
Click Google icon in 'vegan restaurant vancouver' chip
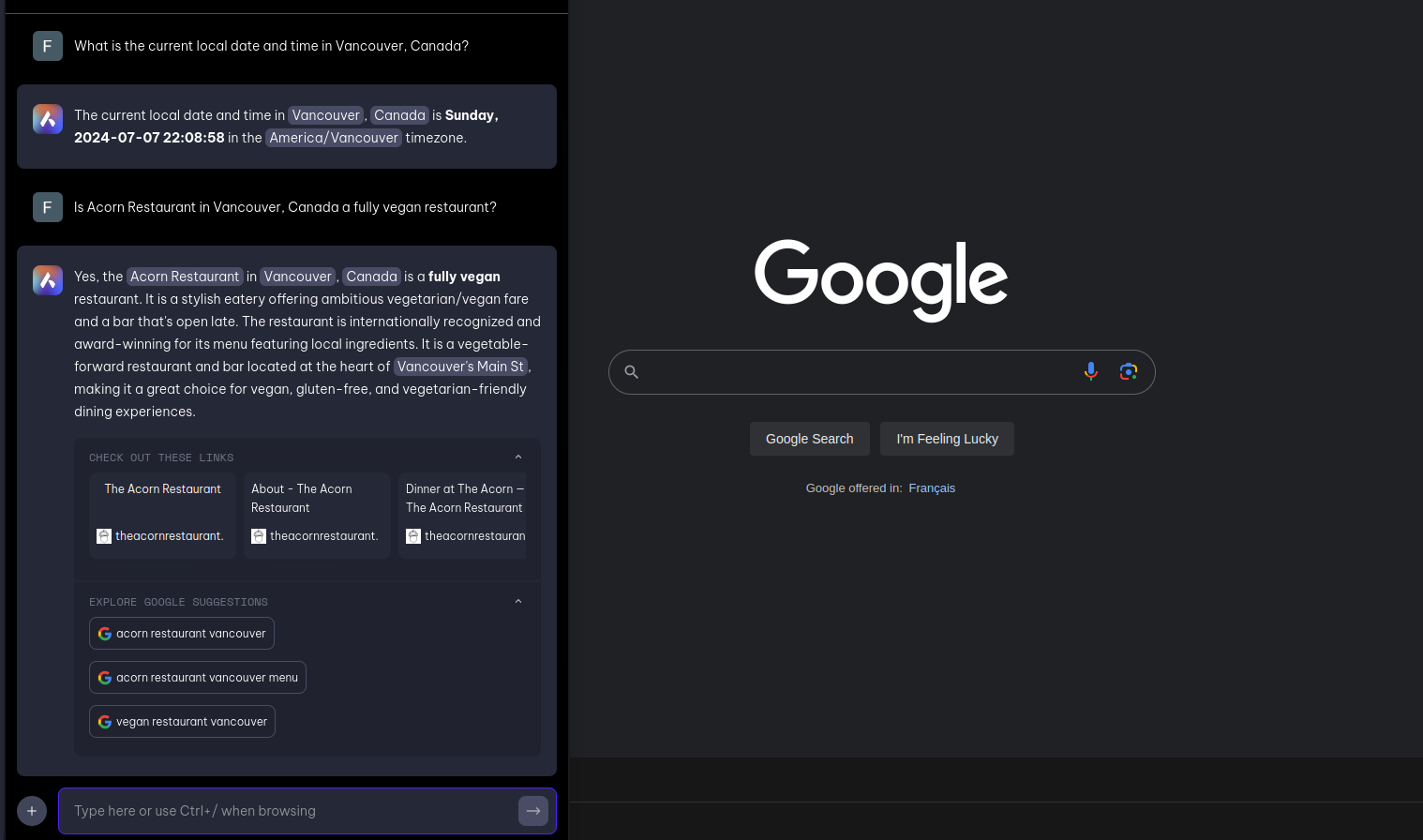point(105,722)
